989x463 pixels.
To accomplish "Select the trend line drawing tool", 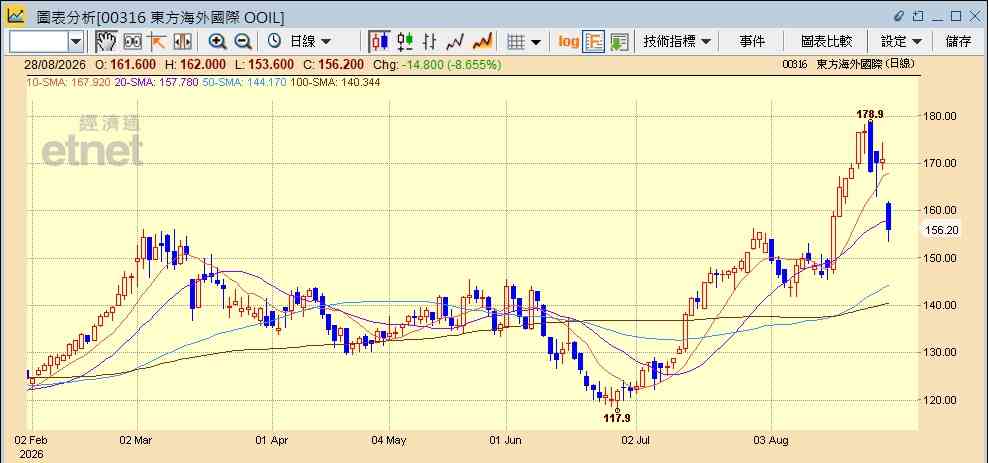I will pyautogui.click(x=156, y=42).
